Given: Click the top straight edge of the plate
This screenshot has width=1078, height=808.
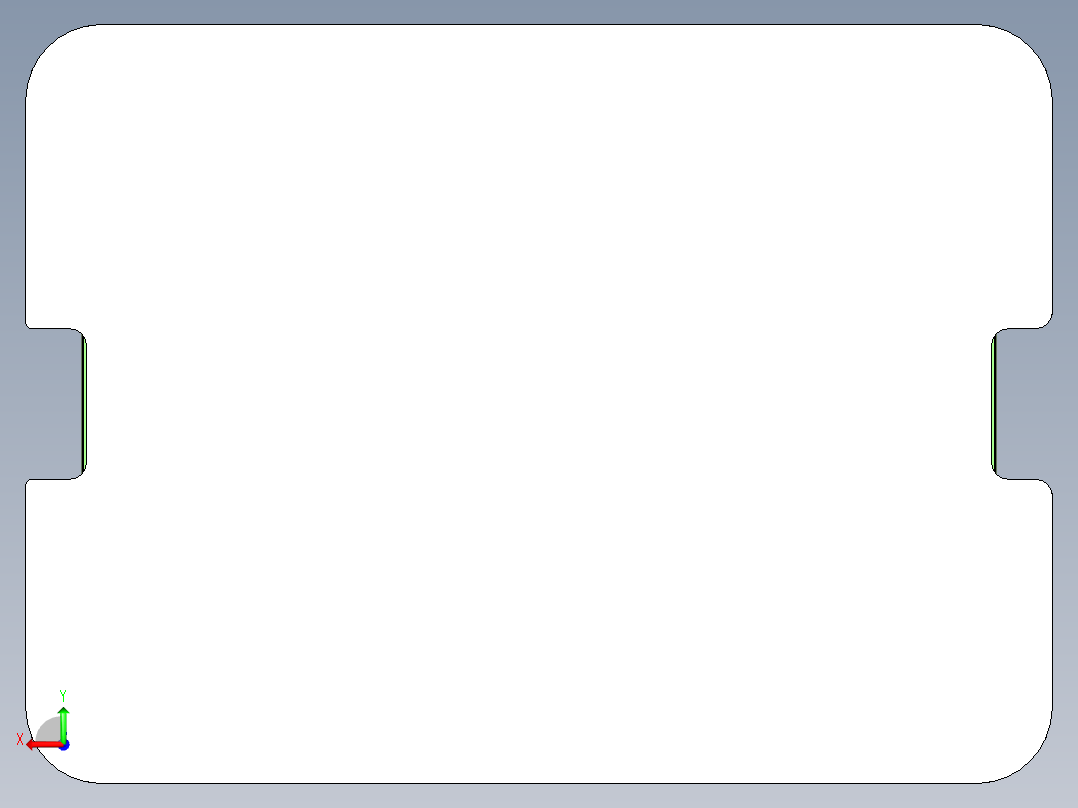Looking at the screenshot, I should click(x=539, y=25).
